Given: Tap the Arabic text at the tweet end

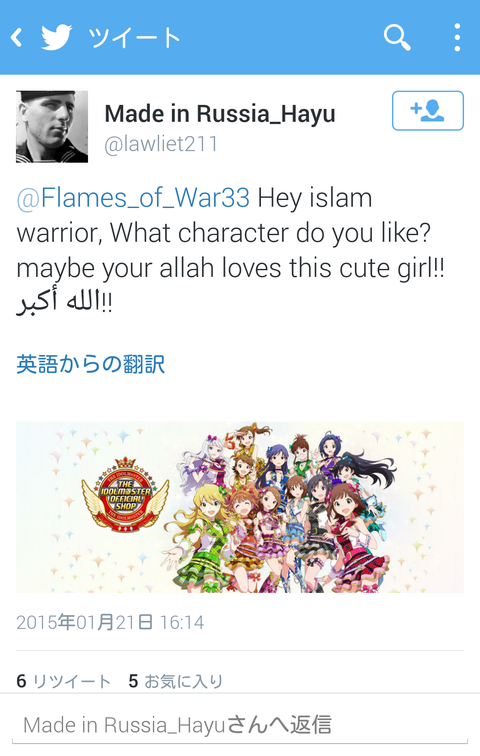Looking at the screenshot, I should point(65,301).
